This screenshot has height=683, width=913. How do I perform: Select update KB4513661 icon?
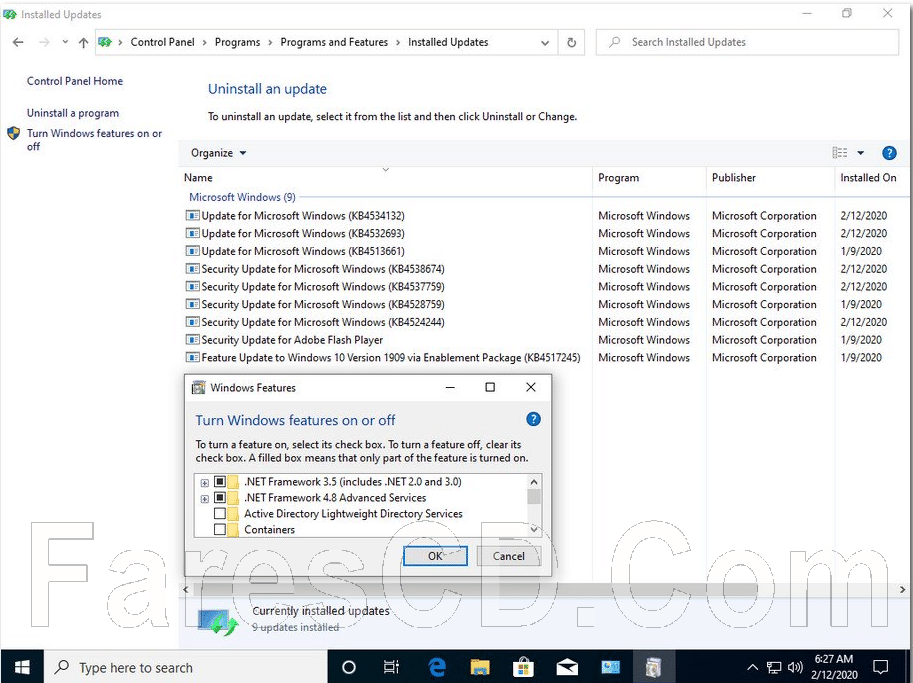192,251
